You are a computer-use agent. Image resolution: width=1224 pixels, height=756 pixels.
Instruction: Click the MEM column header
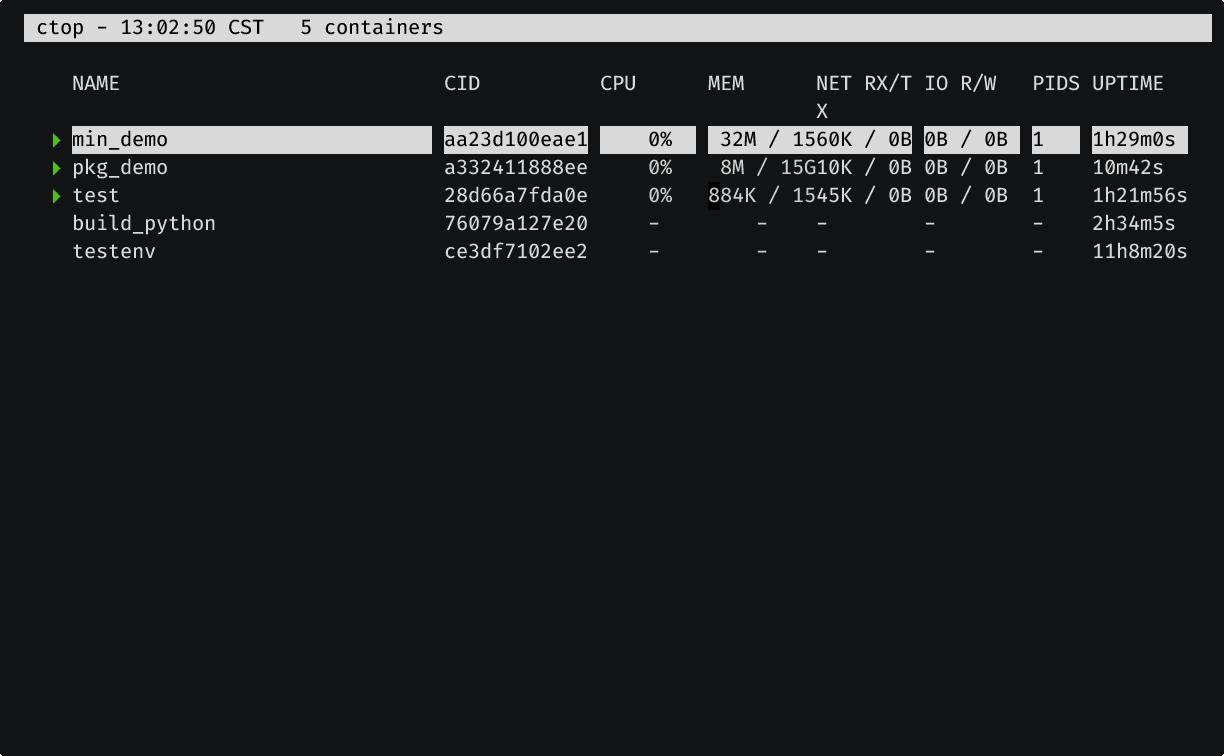tap(726, 84)
